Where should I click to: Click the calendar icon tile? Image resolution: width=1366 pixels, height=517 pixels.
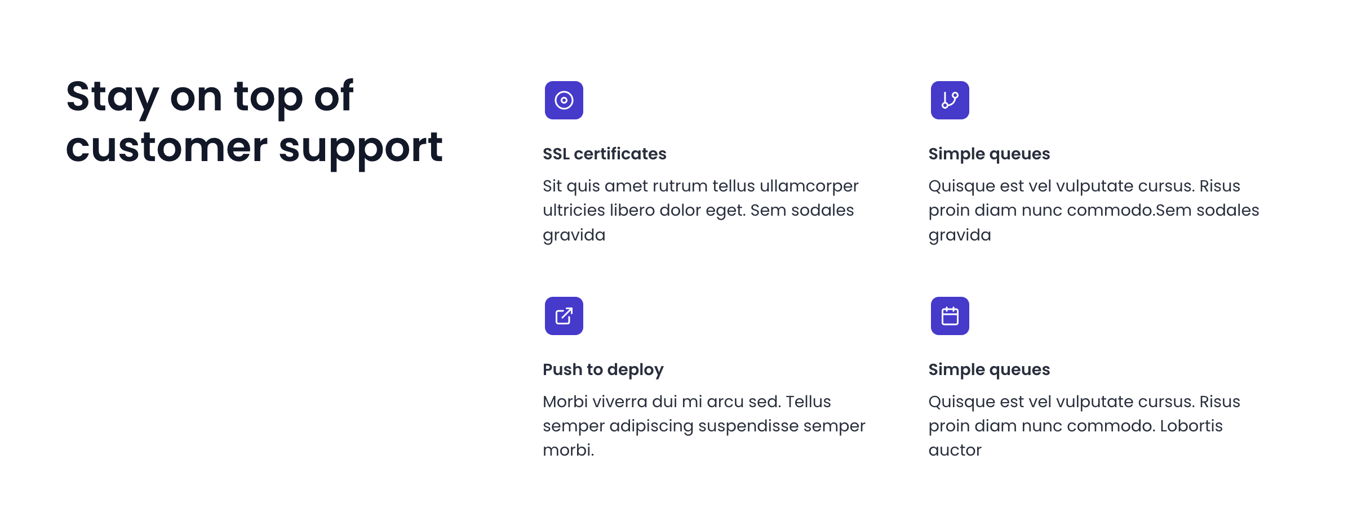[950, 316]
